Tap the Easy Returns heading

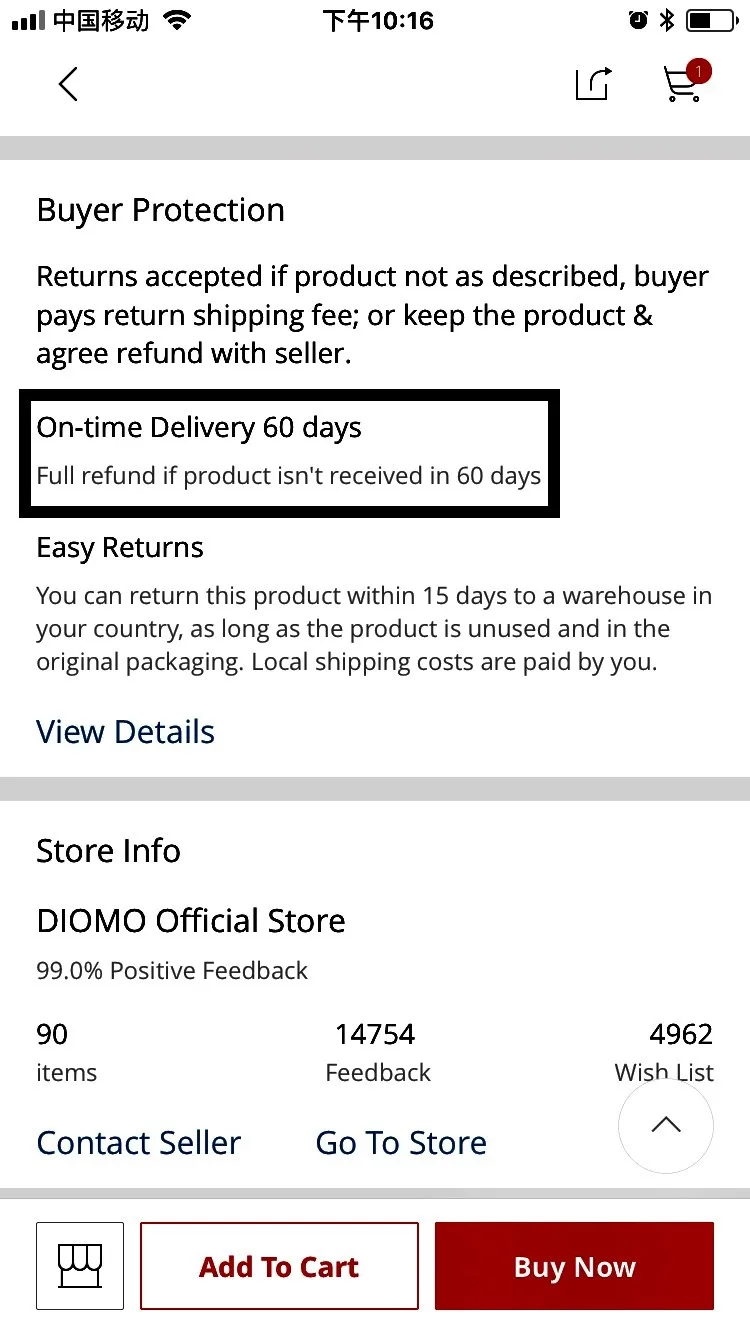[120, 548]
